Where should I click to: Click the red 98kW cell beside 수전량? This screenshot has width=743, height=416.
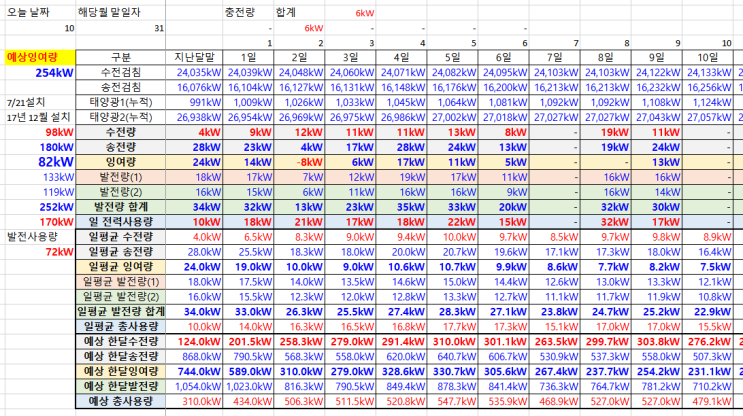tap(40, 132)
